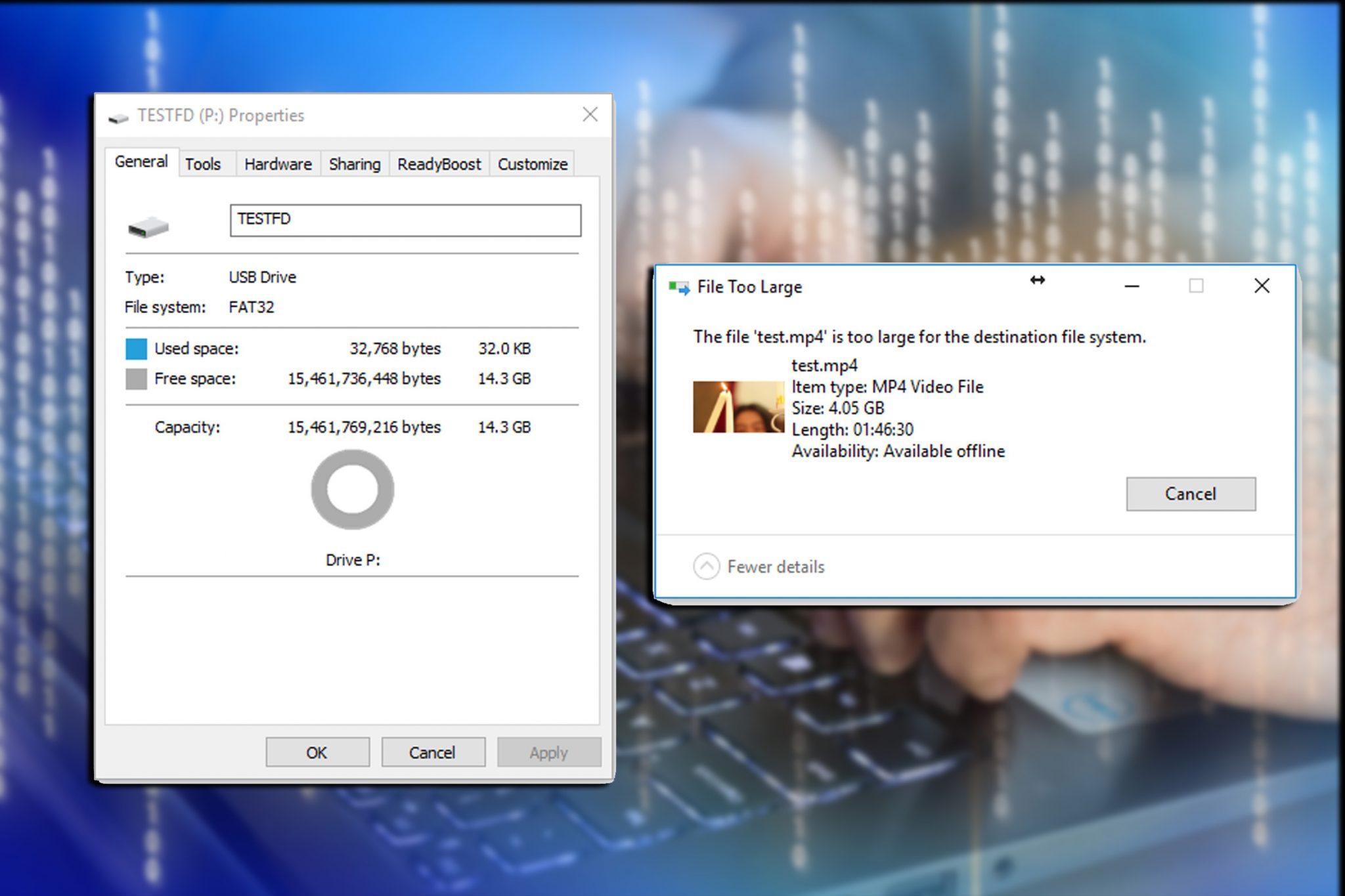Switch to the Tools tab

coord(203,164)
